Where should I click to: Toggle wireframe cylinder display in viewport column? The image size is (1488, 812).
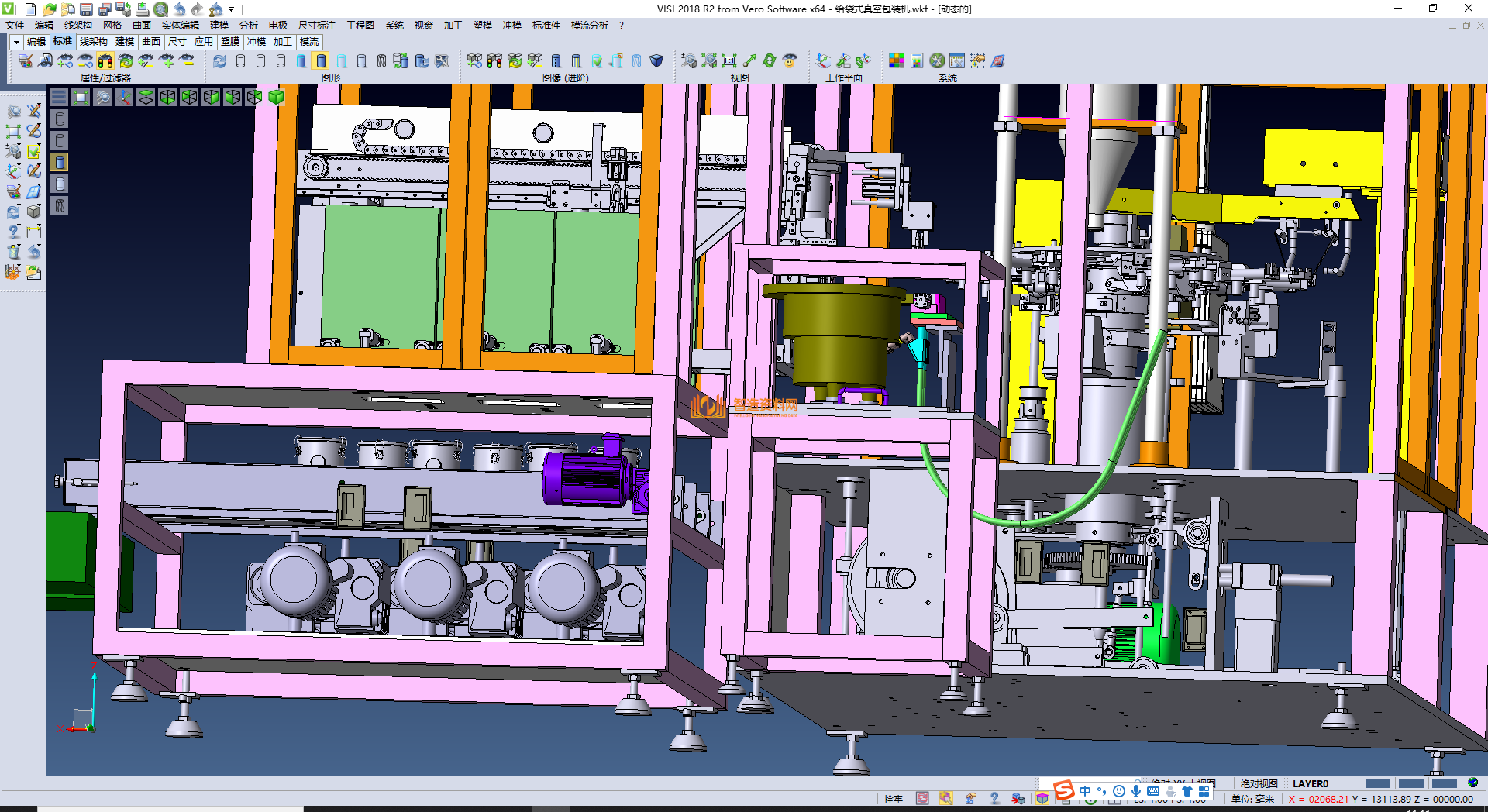coord(60,119)
